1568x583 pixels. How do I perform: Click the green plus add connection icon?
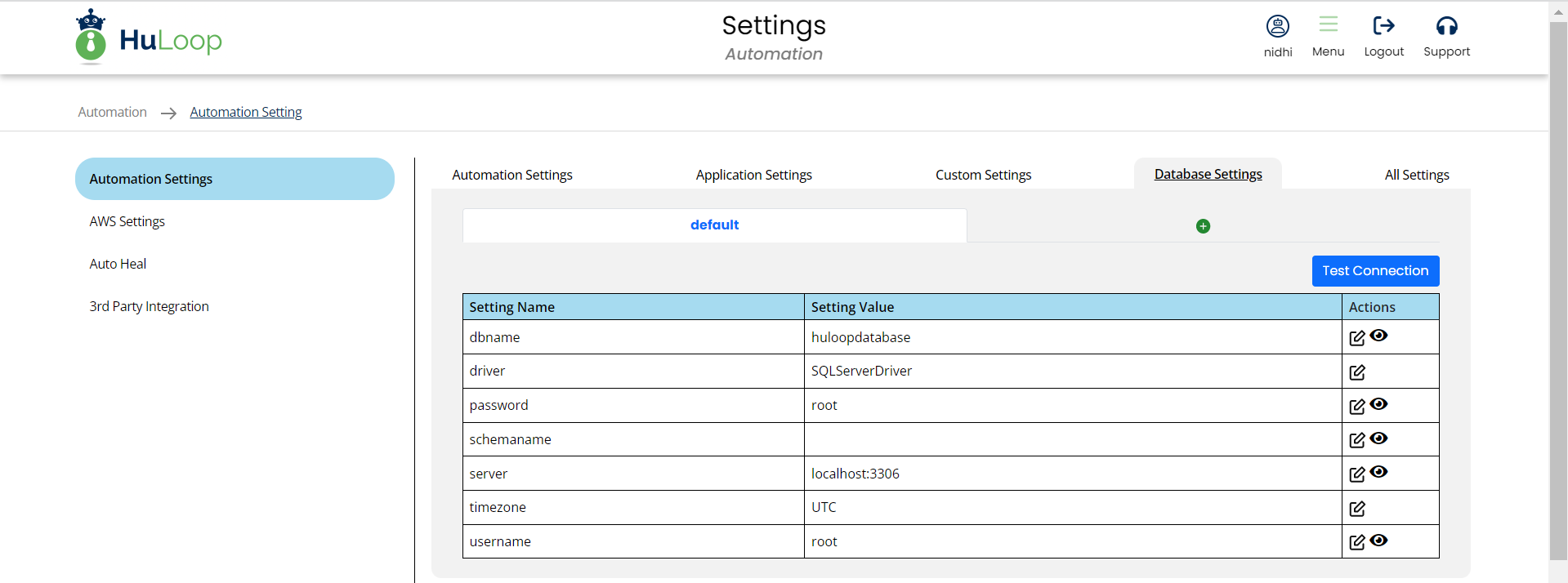tap(1203, 226)
